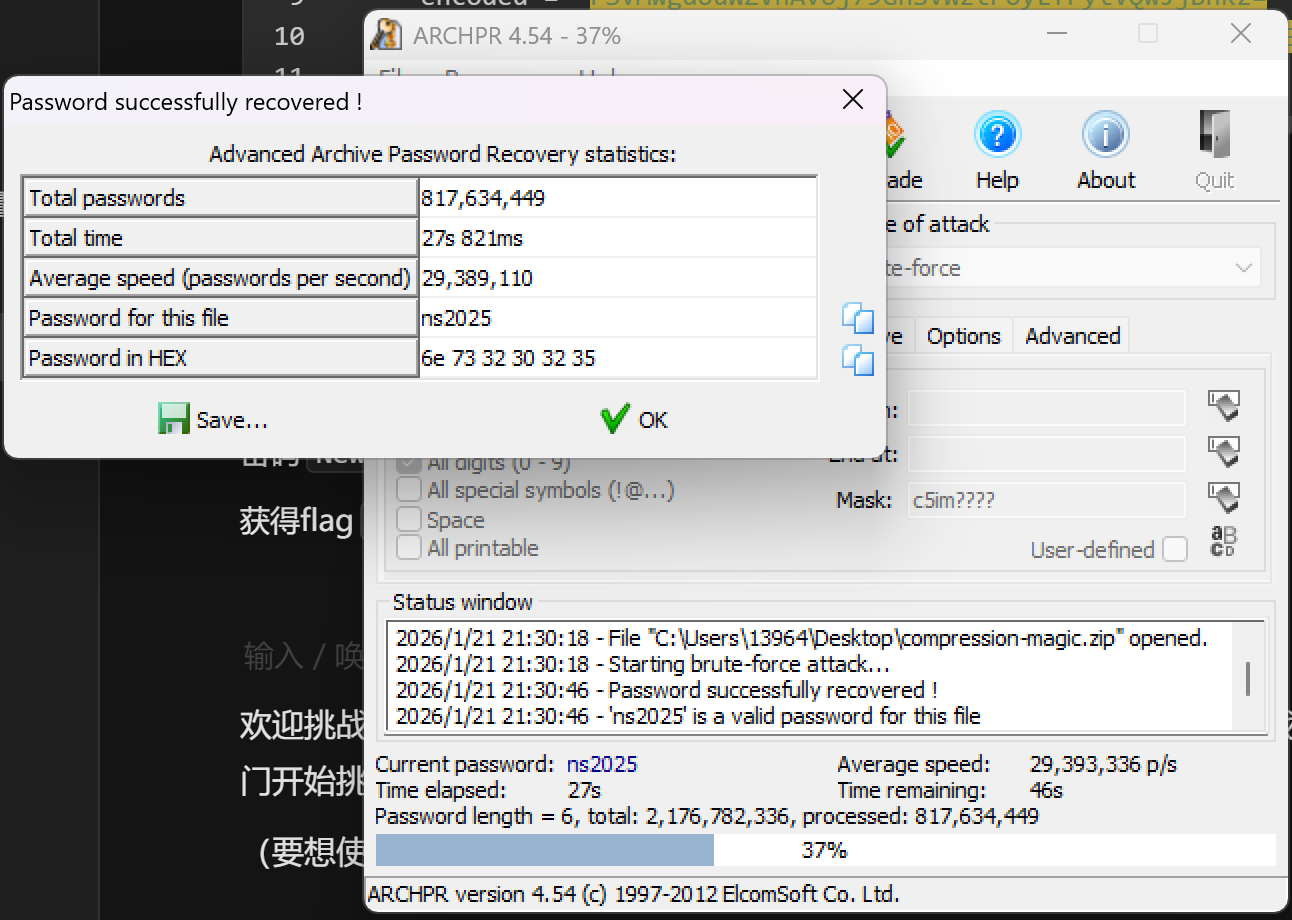
Task: Click the average speed readout 29,393,336 p/s
Action: coord(1103,764)
